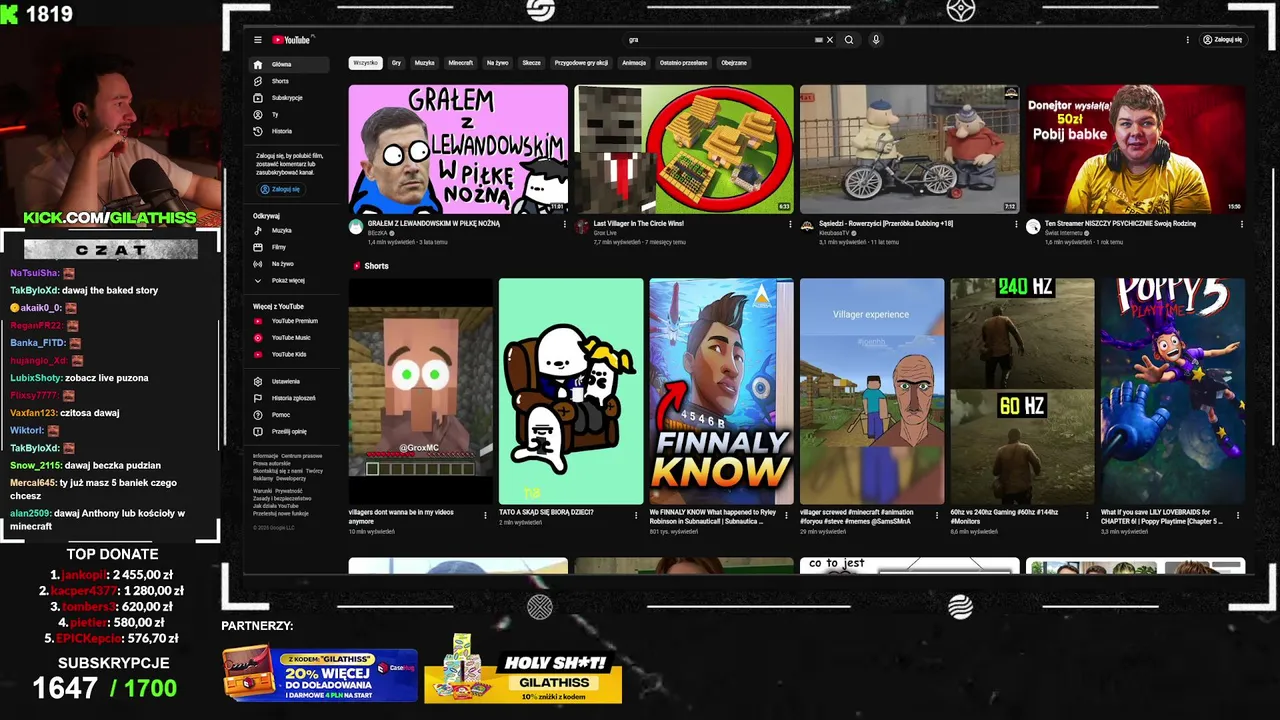Open the FINALLY KNOW Subnautica short

(721, 391)
